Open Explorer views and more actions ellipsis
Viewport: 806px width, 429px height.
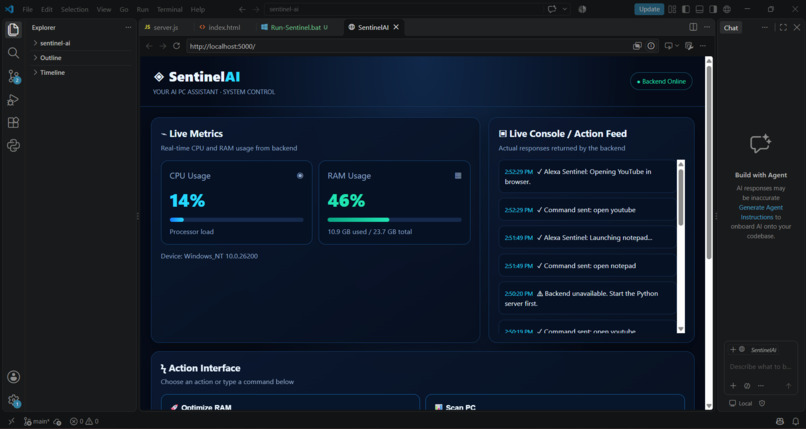pos(128,28)
